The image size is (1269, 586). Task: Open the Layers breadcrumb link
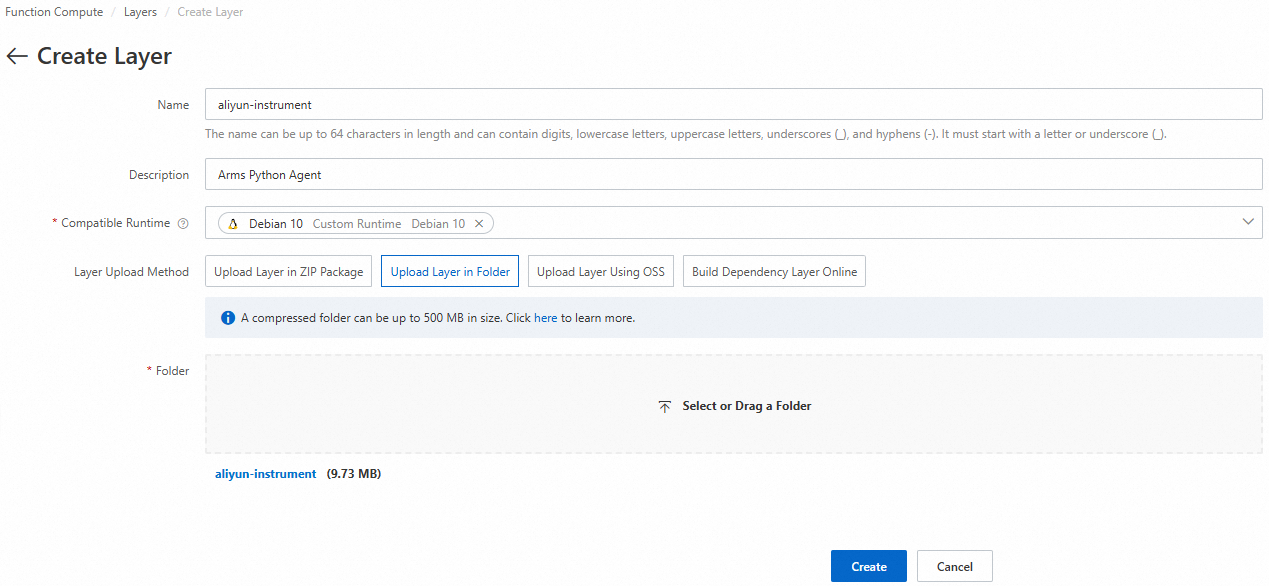point(140,12)
